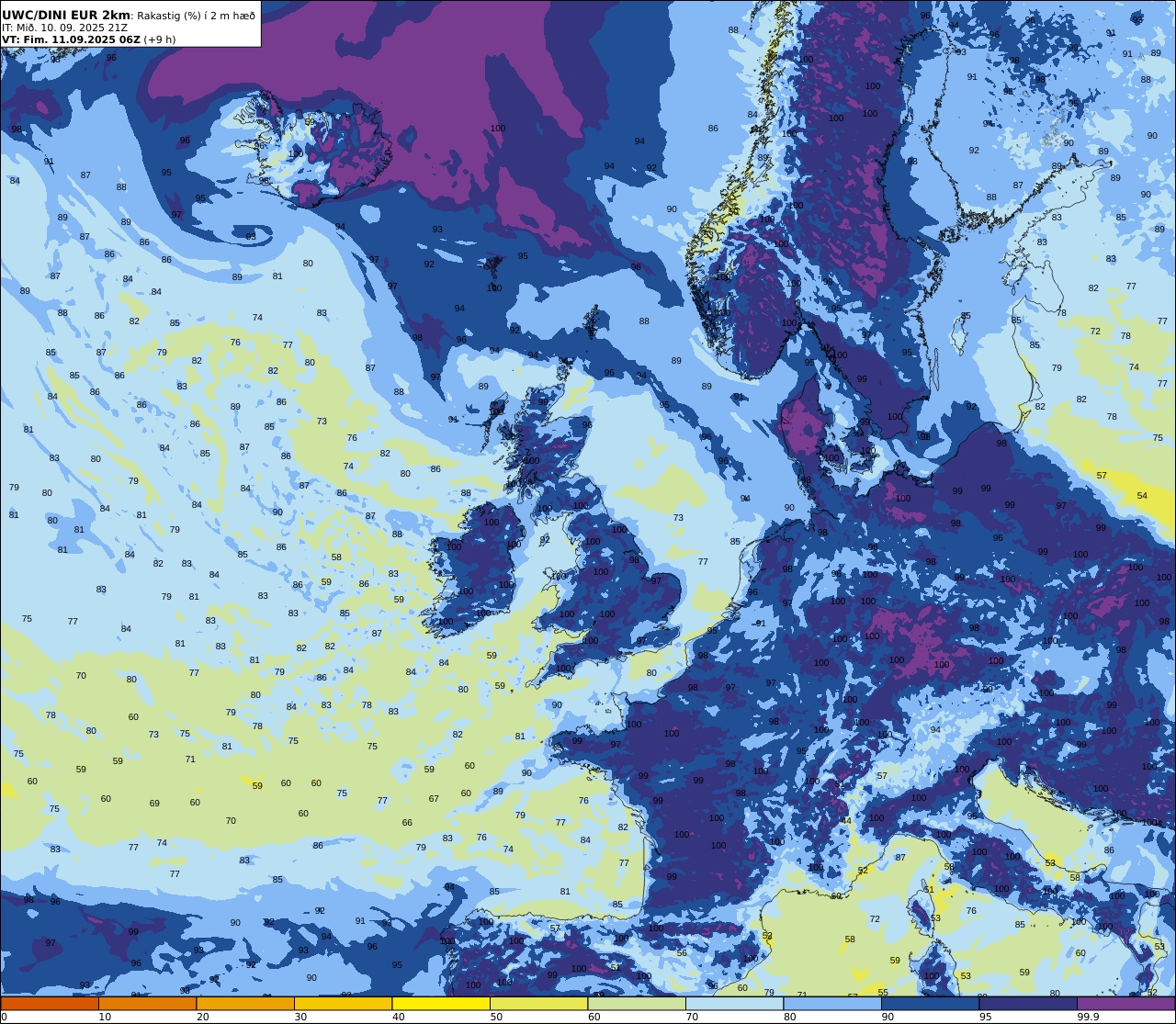The width and height of the screenshot is (1176, 1024).
Task: Click the '54' humidity value on the map
Action: click(x=1142, y=496)
